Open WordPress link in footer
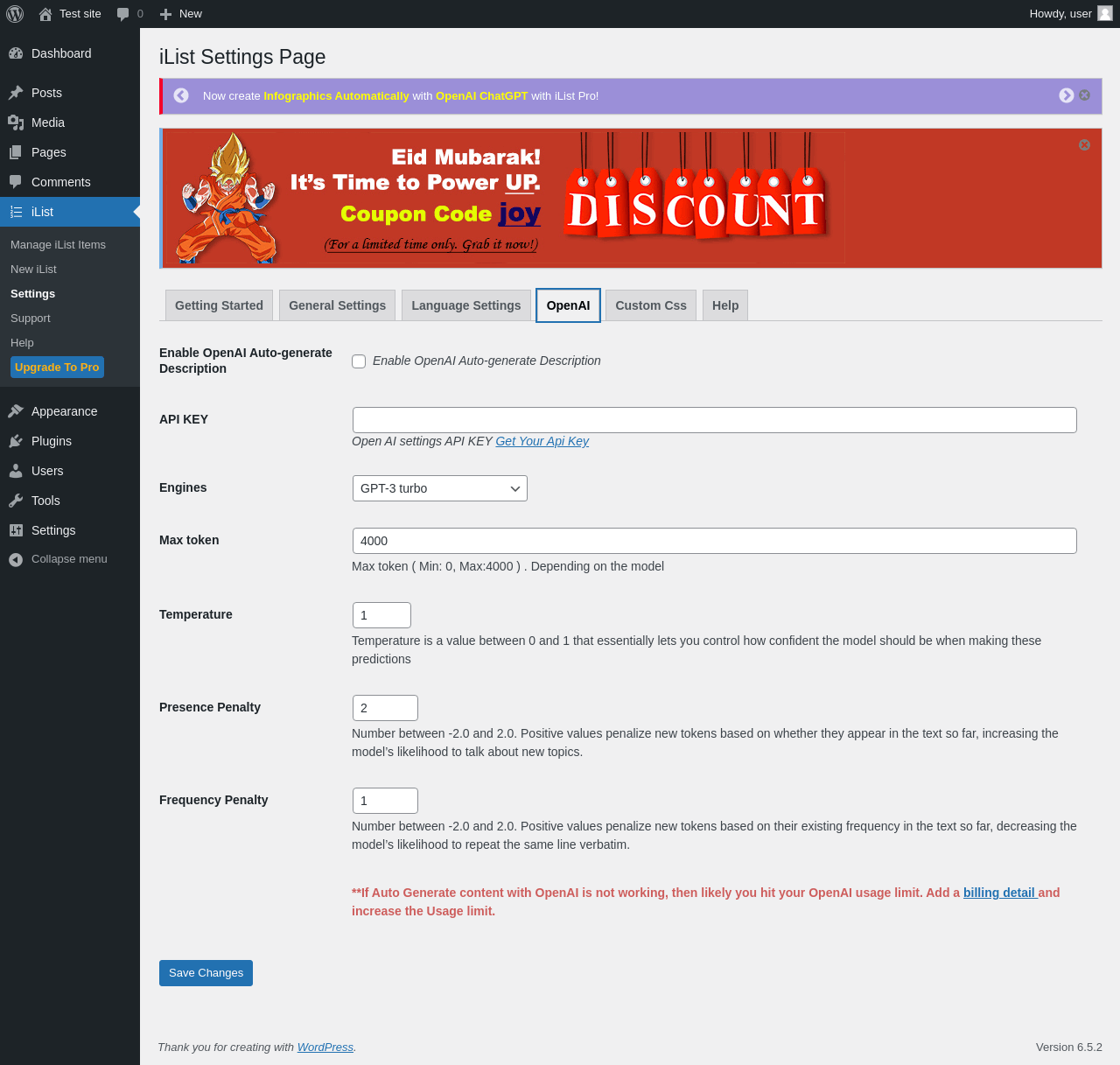1120x1065 pixels. [x=325, y=1047]
